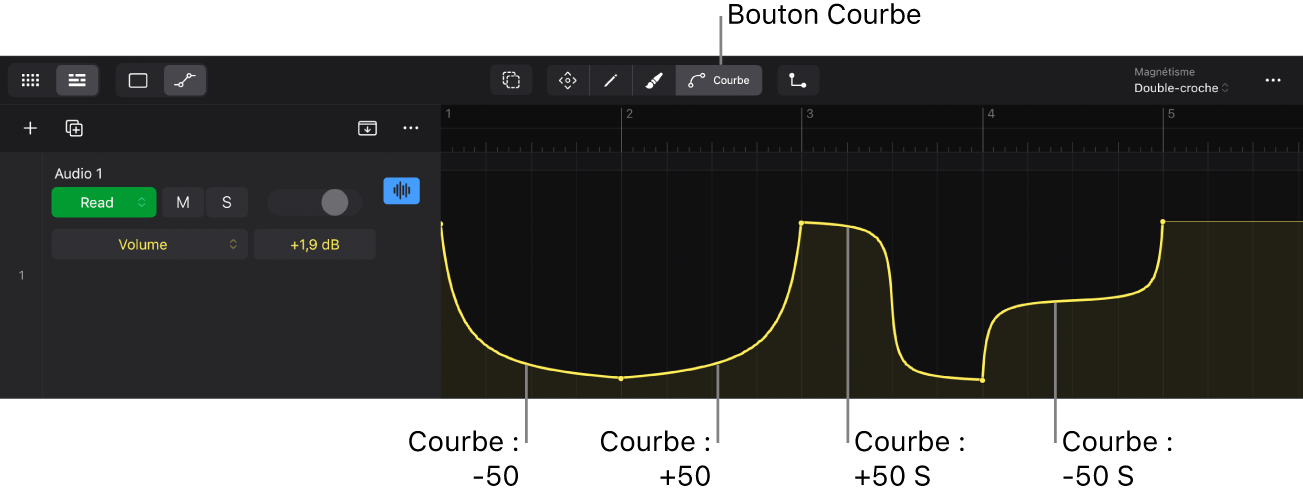
Task: Click the import tray icon in track header
Action: 368,128
